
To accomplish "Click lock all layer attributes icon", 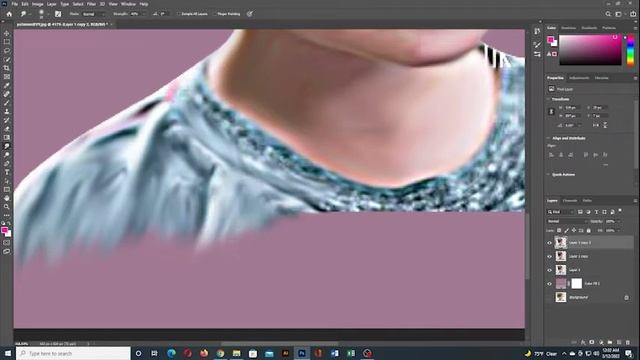I will click(589, 231).
